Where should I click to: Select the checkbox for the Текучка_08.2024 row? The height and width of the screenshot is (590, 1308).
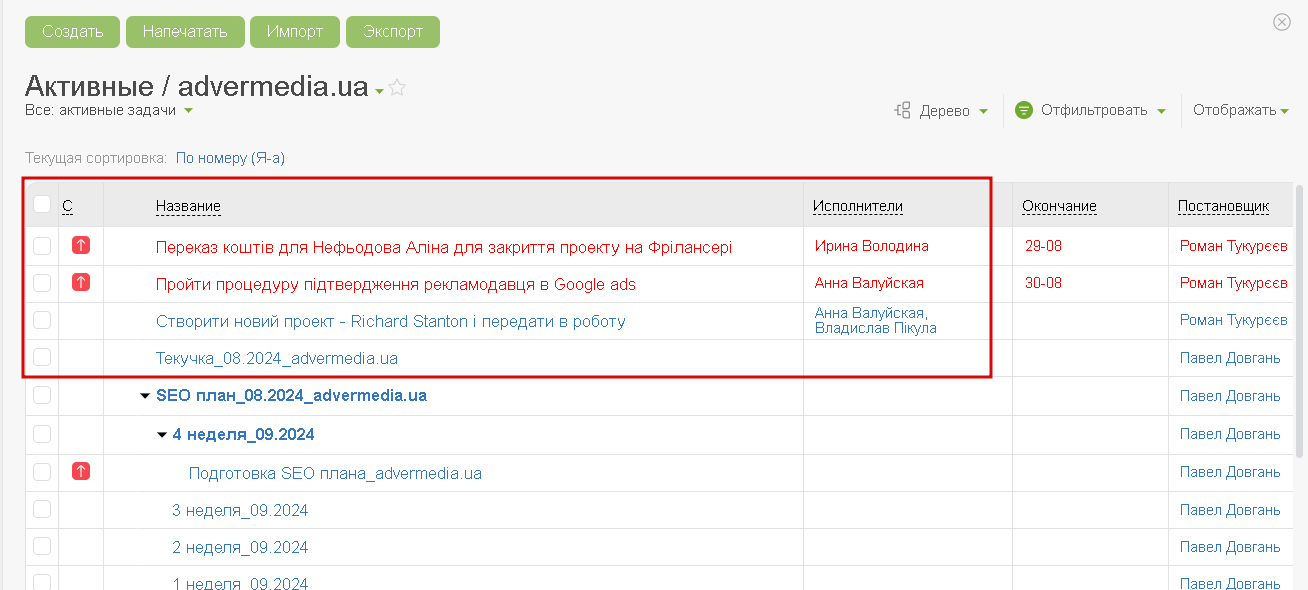click(x=42, y=357)
